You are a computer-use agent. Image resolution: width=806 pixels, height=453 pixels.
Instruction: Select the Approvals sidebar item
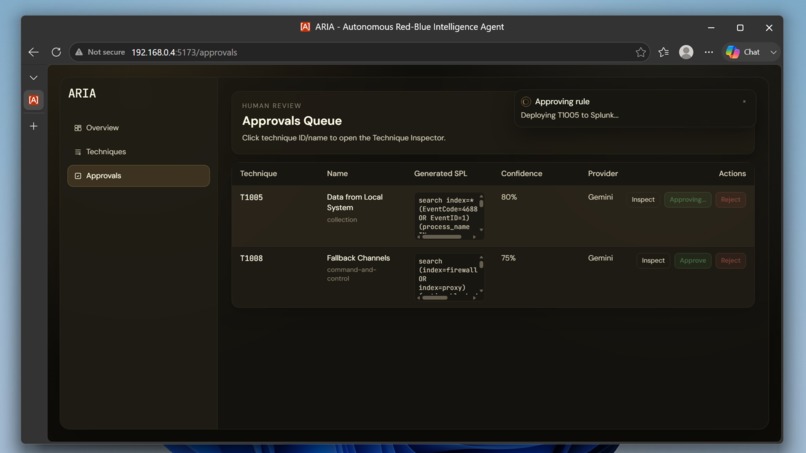pyautogui.click(x=138, y=176)
